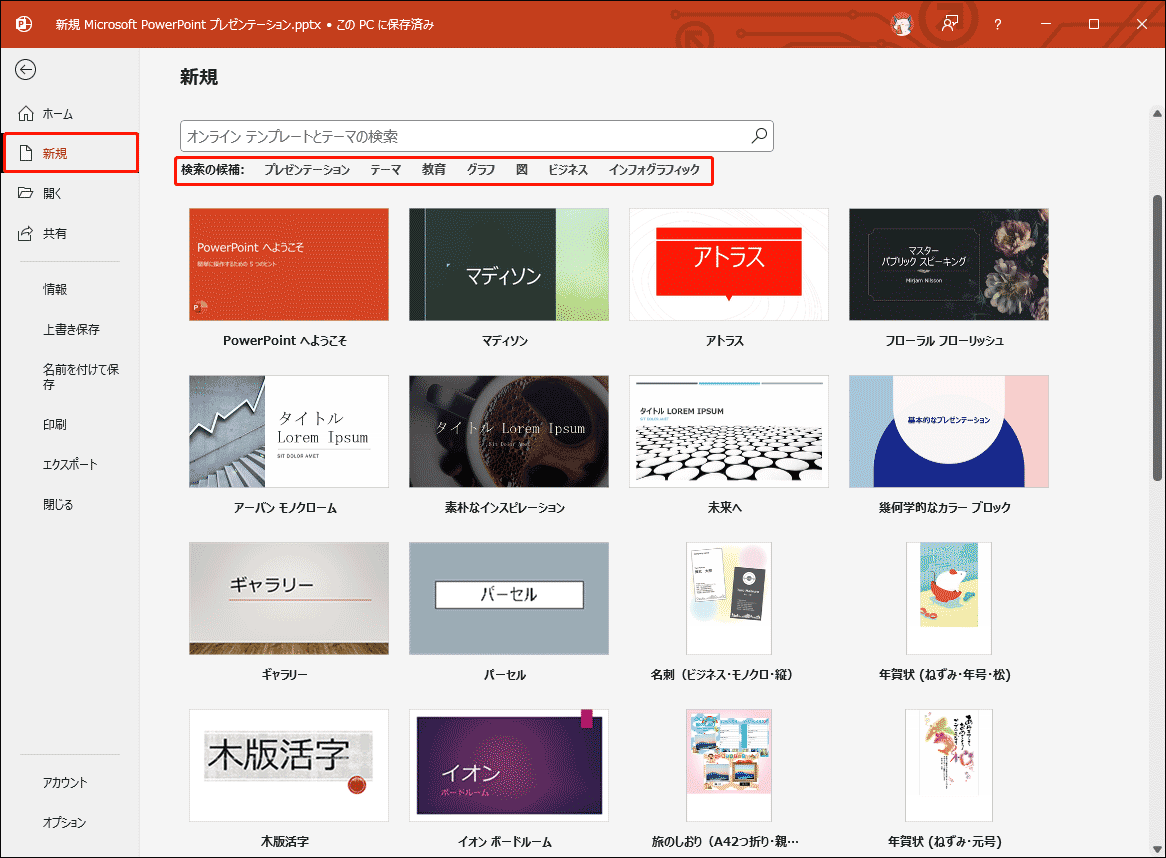The width and height of the screenshot is (1166, 858).
Task: Click the 図 search suggestion
Action: click(x=522, y=170)
